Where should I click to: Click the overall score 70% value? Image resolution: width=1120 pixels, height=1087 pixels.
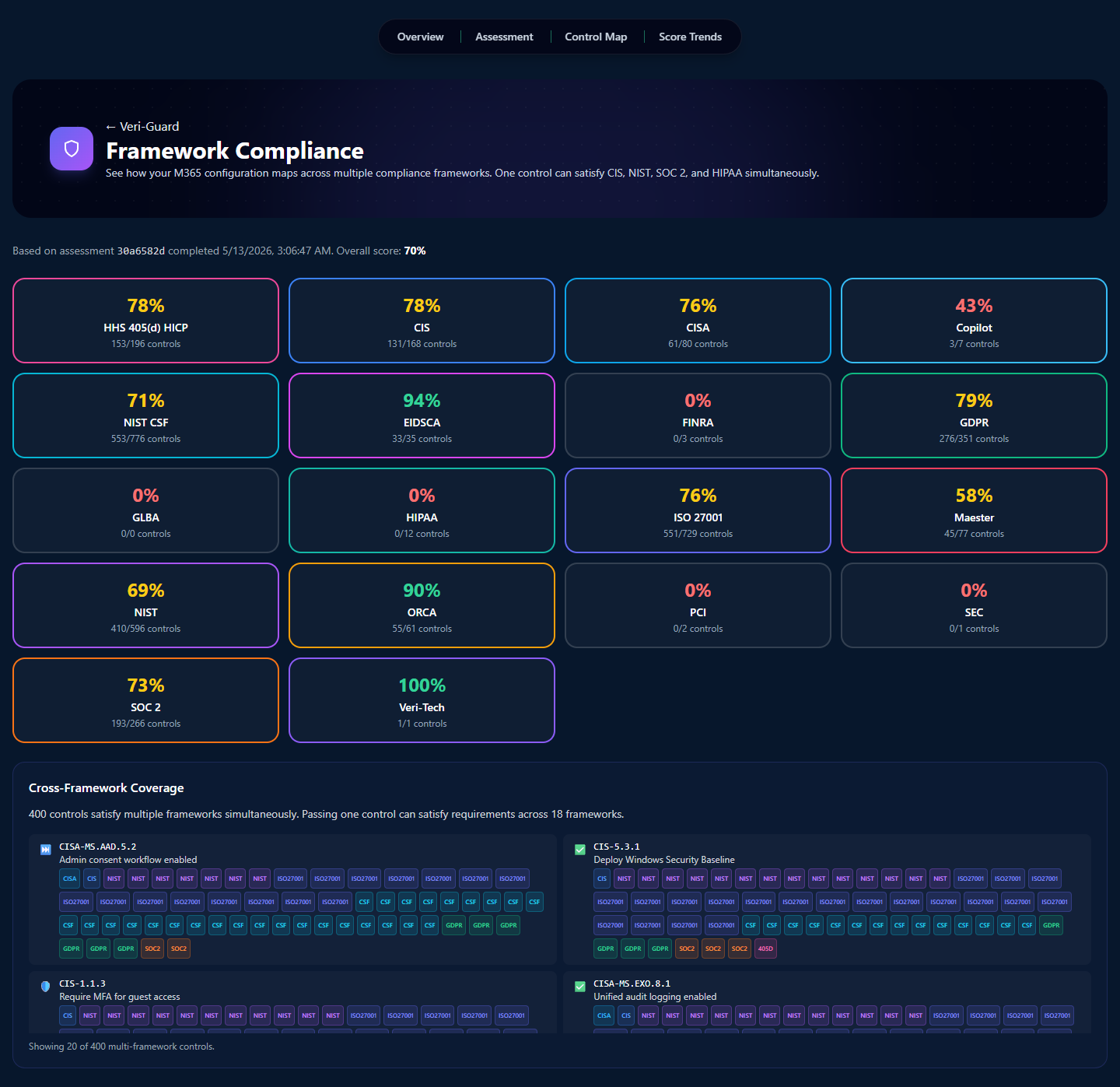click(415, 251)
